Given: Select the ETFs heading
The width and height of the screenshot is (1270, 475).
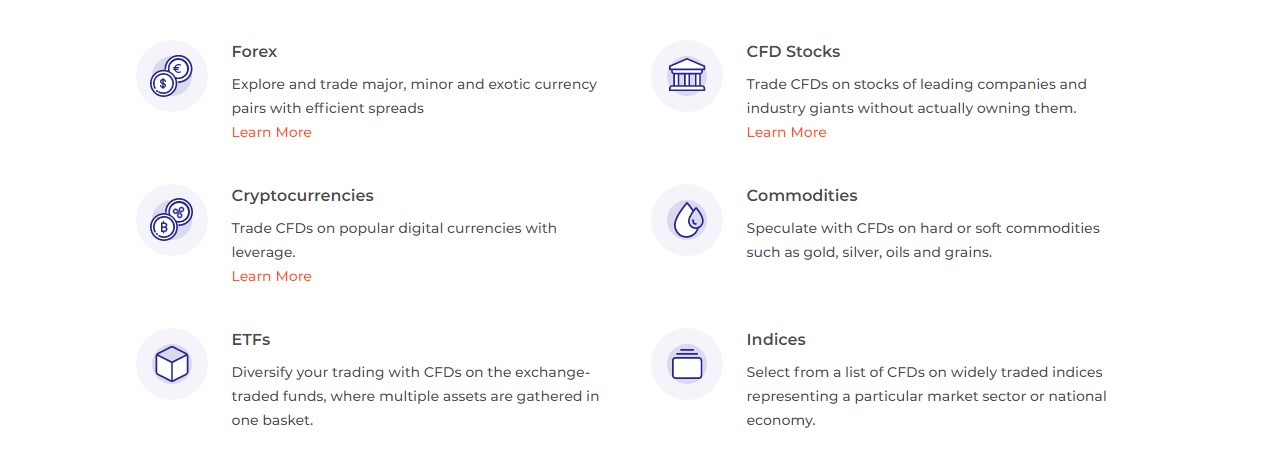Looking at the screenshot, I should 251,339.
